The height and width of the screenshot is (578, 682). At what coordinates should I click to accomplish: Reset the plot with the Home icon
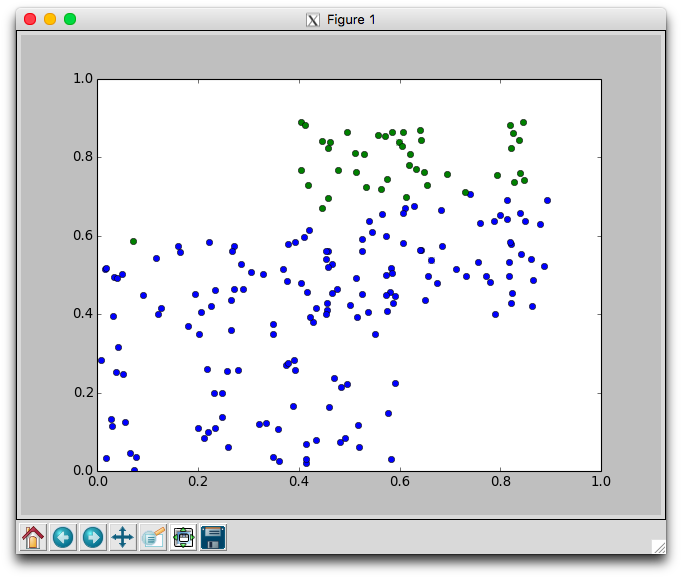33,537
